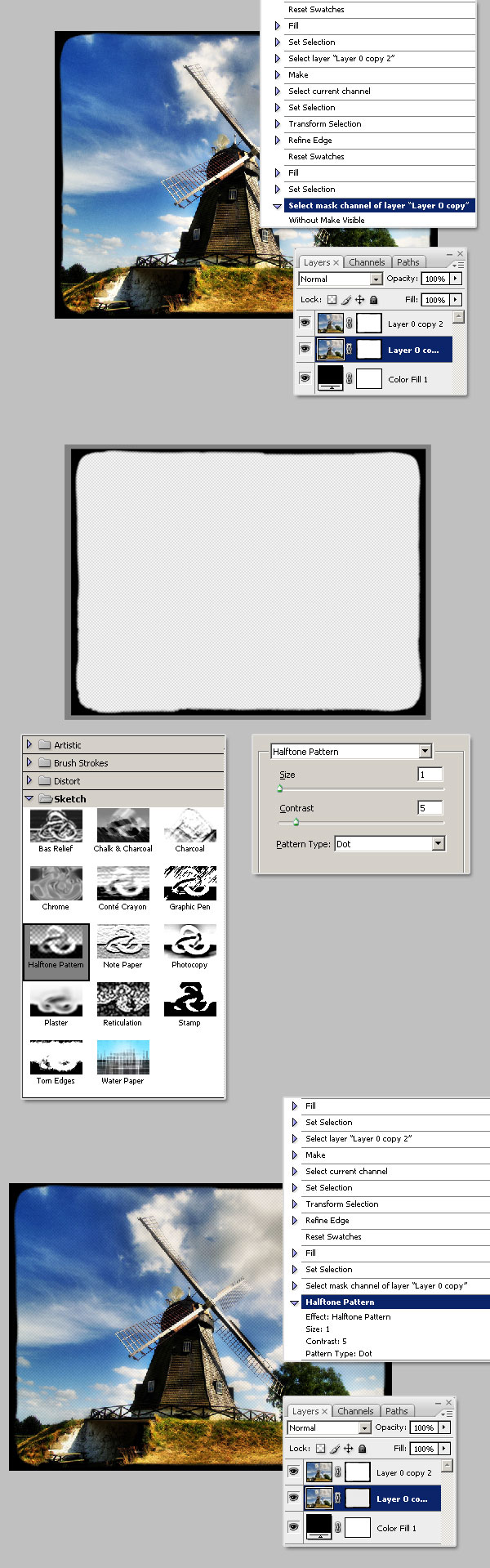Expand the Distort filter folder
Screen dimensions: 490x1568
(29, 780)
